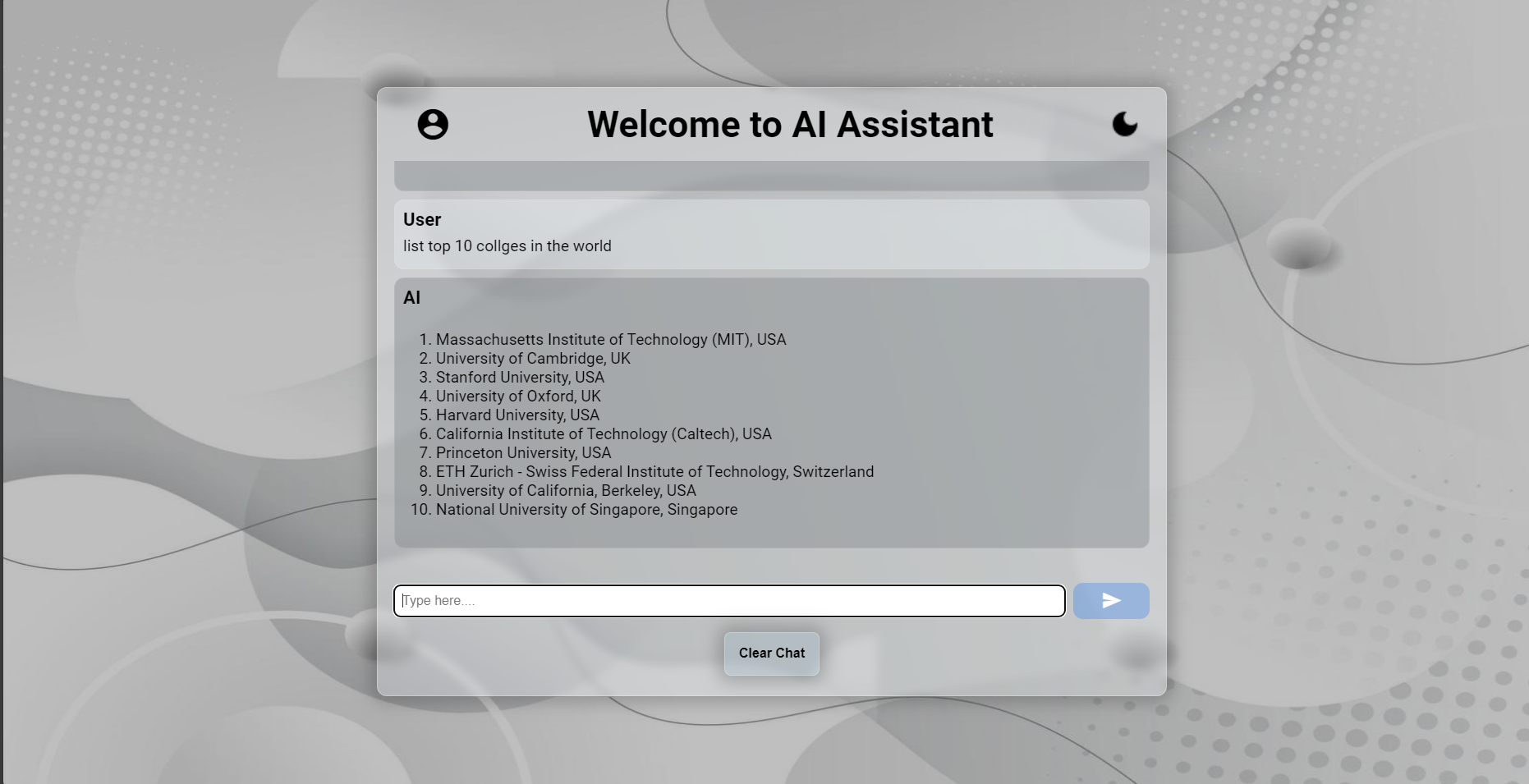The height and width of the screenshot is (784, 1529).
Task: Select the 'California Institute of Technology (Caltech), USA' entry
Action: (x=604, y=434)
